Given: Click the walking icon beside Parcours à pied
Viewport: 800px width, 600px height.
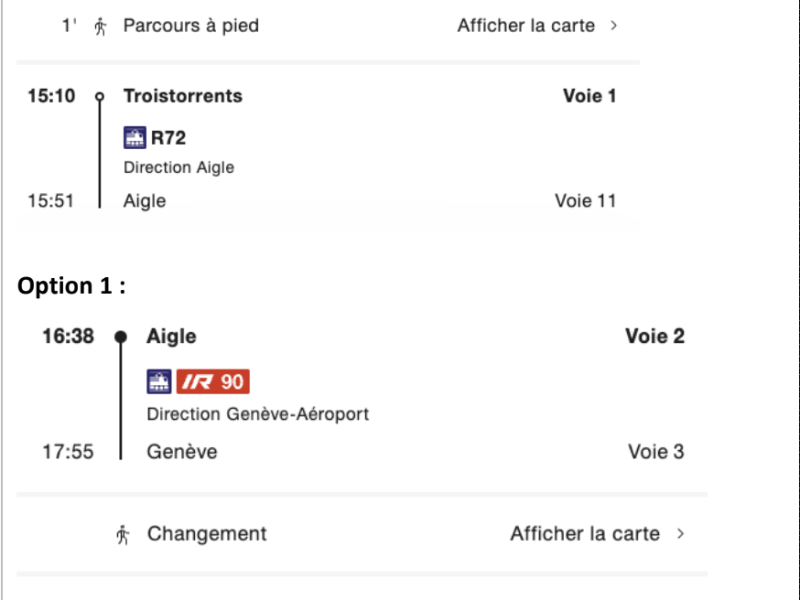Looking at the screenshot, I should [x=101, y=26].
